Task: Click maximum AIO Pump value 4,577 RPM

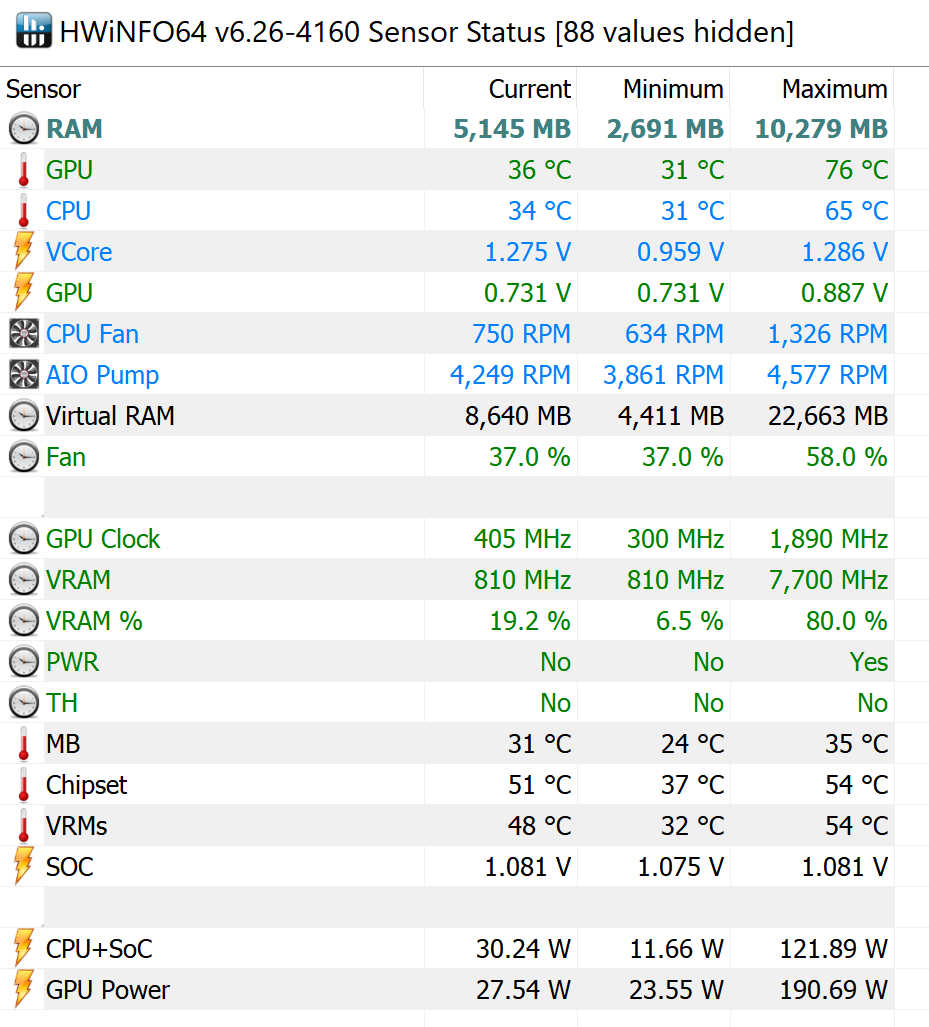Action: pos(827,375)
